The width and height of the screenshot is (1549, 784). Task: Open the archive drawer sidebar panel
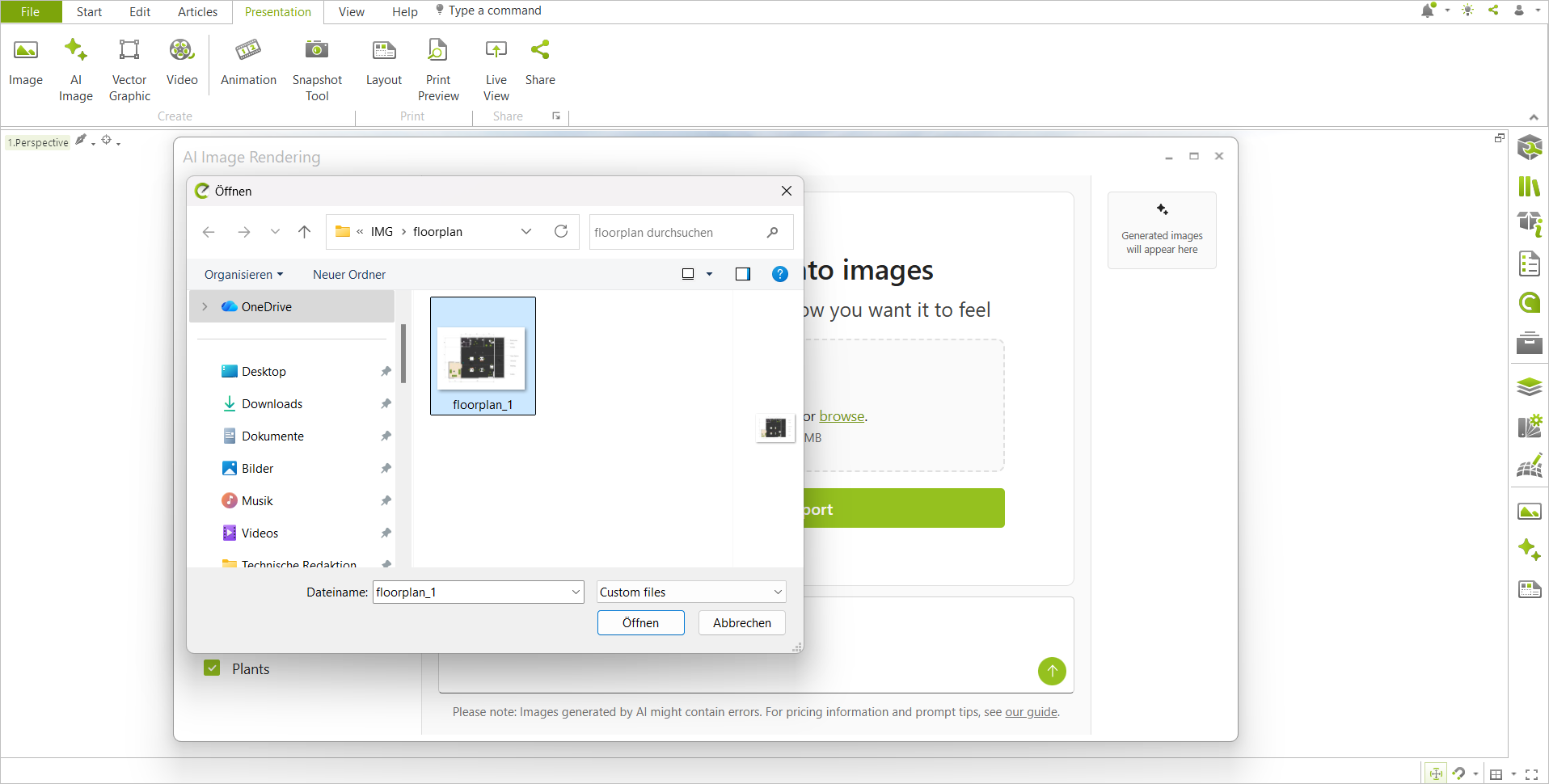point(1529,343)
